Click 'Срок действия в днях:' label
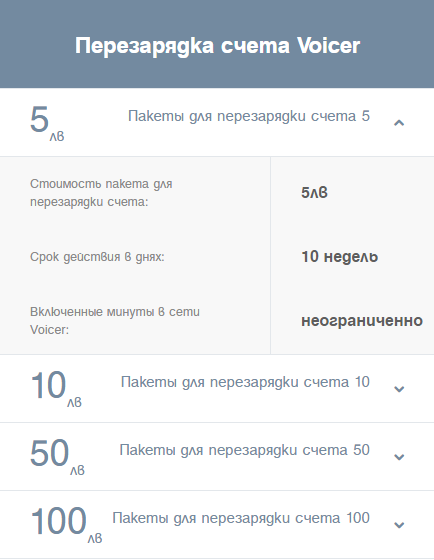 97,257
